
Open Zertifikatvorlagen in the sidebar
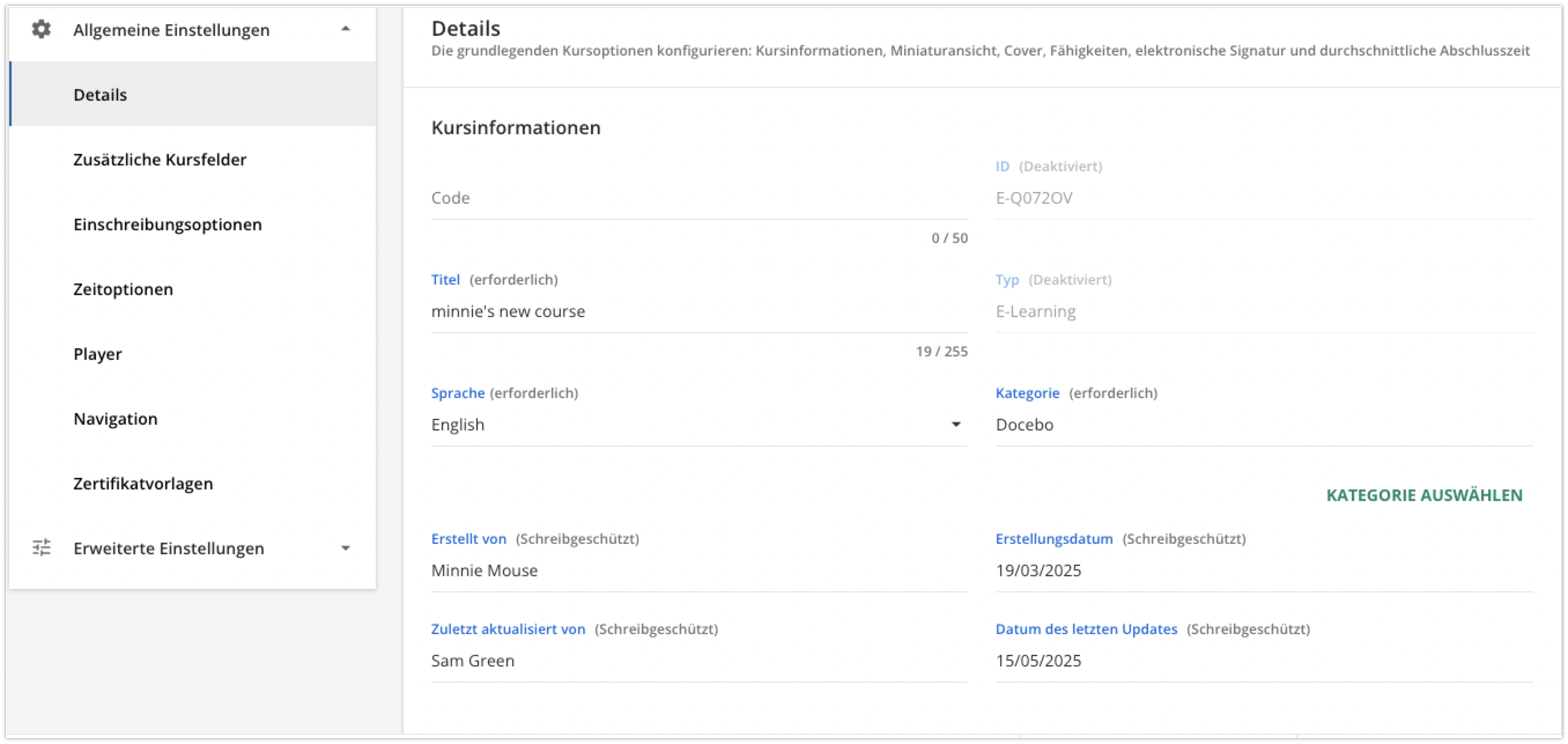click(x=193, y=484)
